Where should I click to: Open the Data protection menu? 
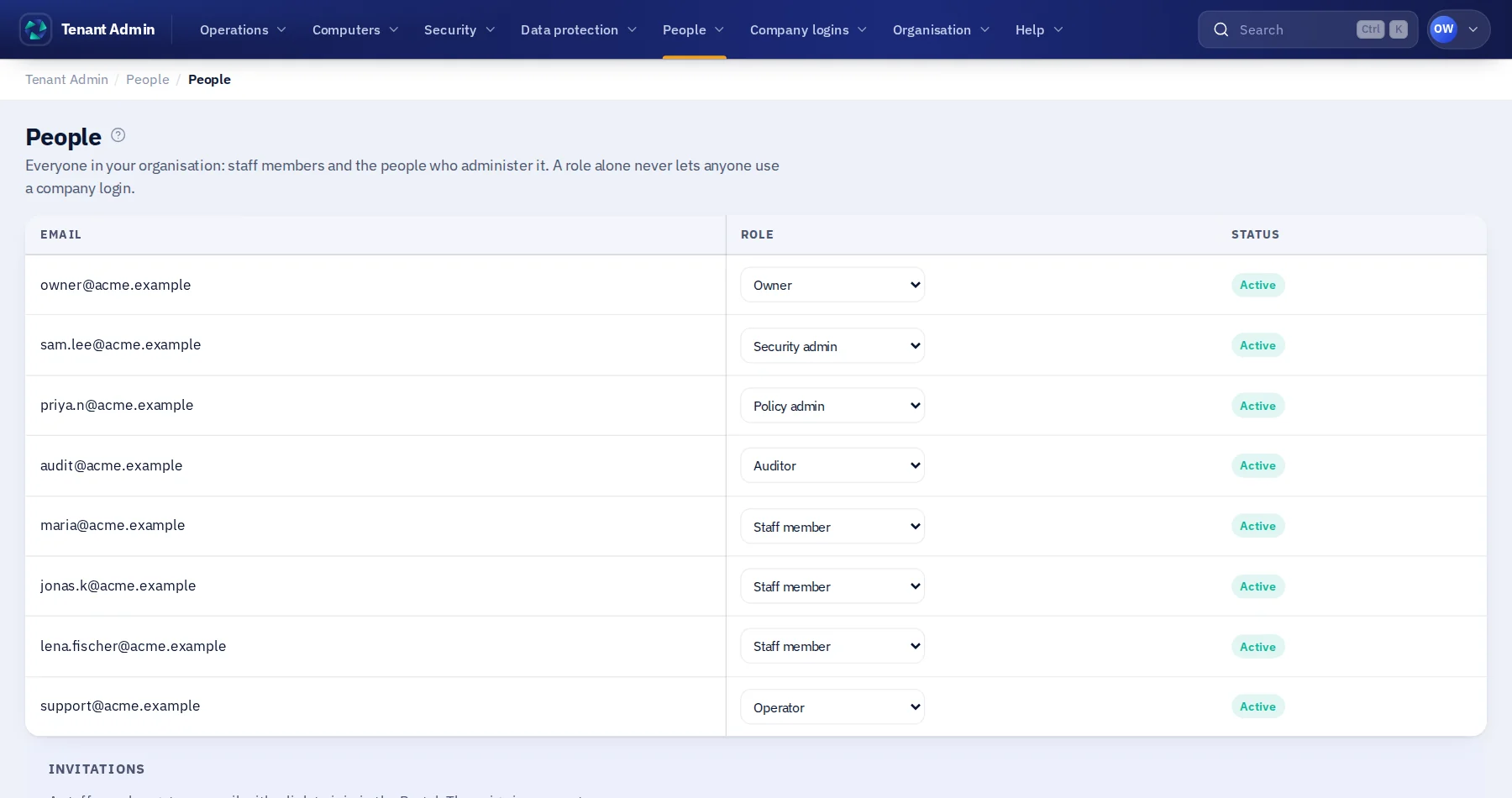(579, 29)
